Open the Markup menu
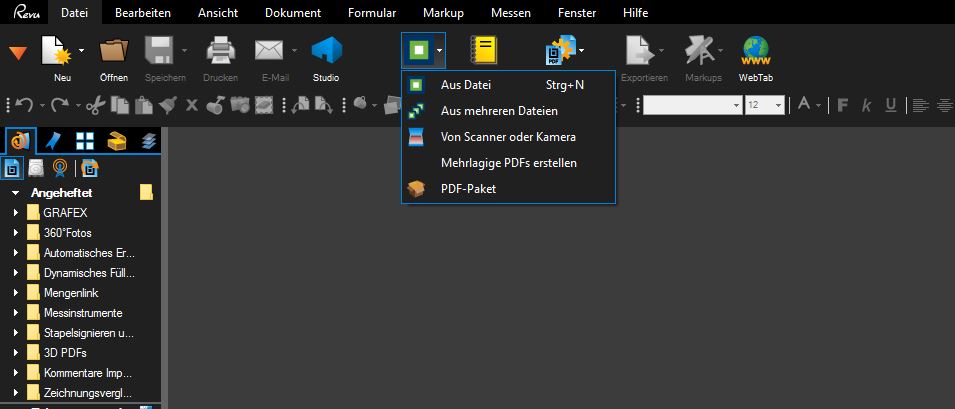 coord(443,13)
